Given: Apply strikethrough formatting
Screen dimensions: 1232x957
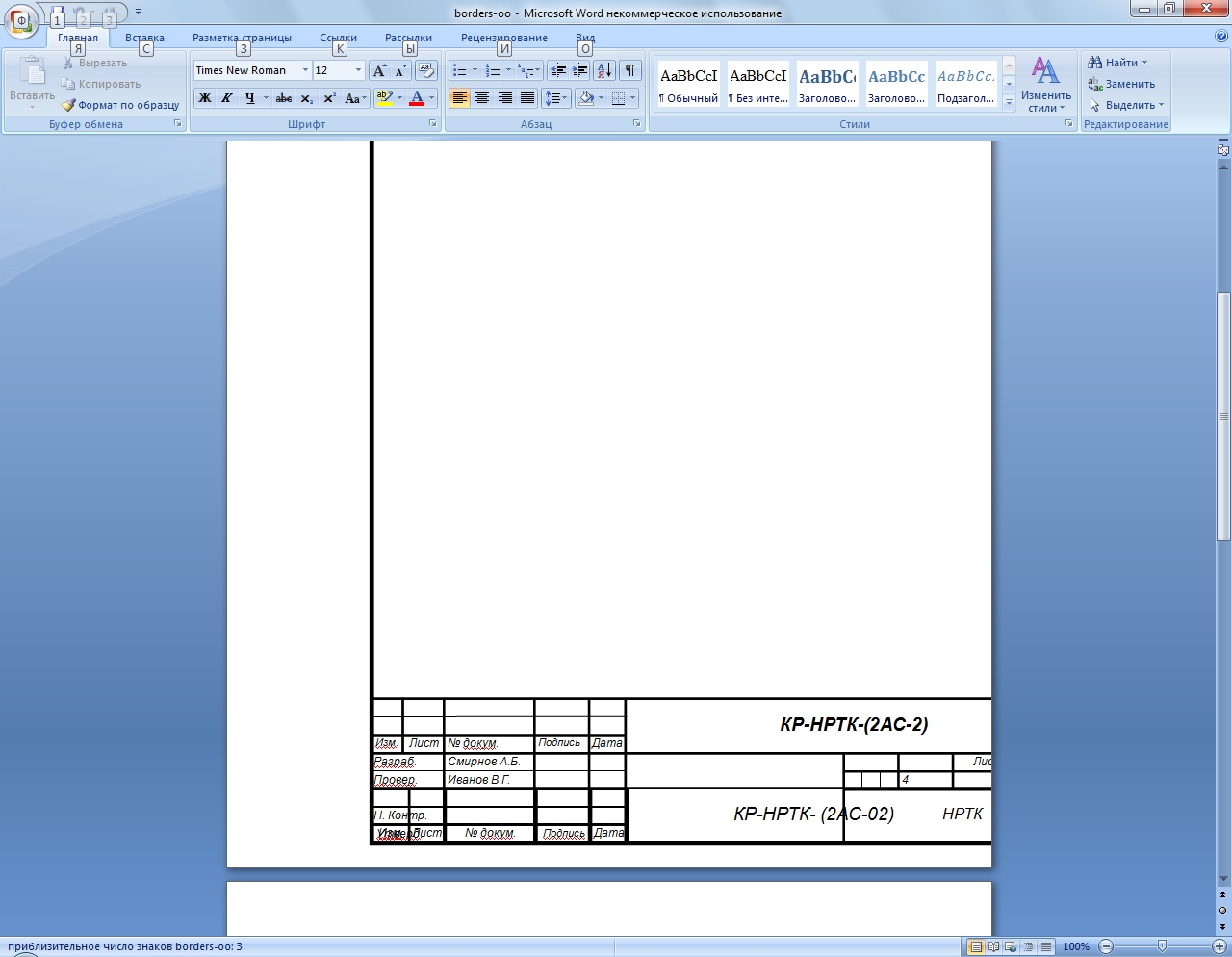Looking at the screenshot, I should pyautogui.click(x=283, y=98).
